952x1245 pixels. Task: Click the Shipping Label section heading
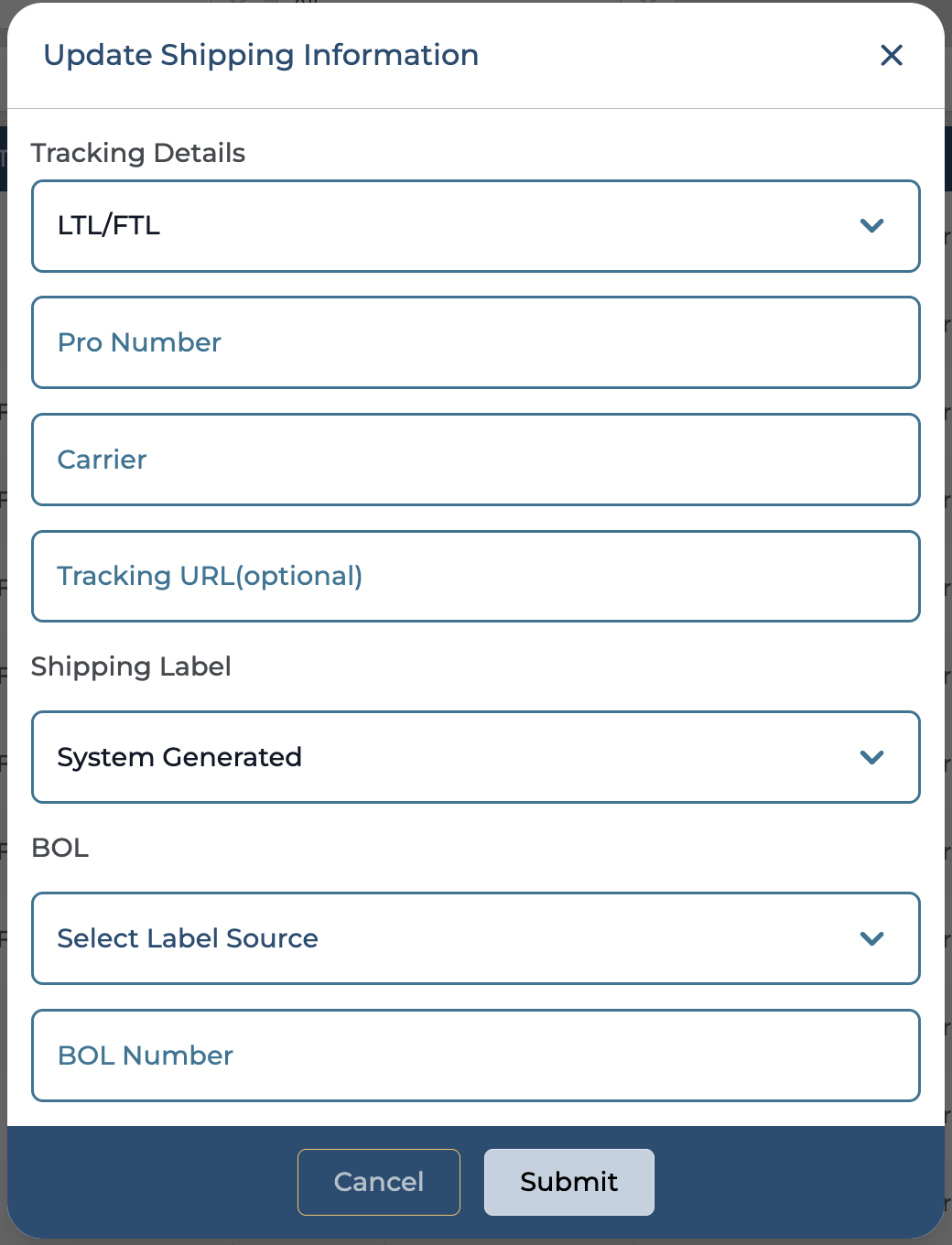click(131, 666)
